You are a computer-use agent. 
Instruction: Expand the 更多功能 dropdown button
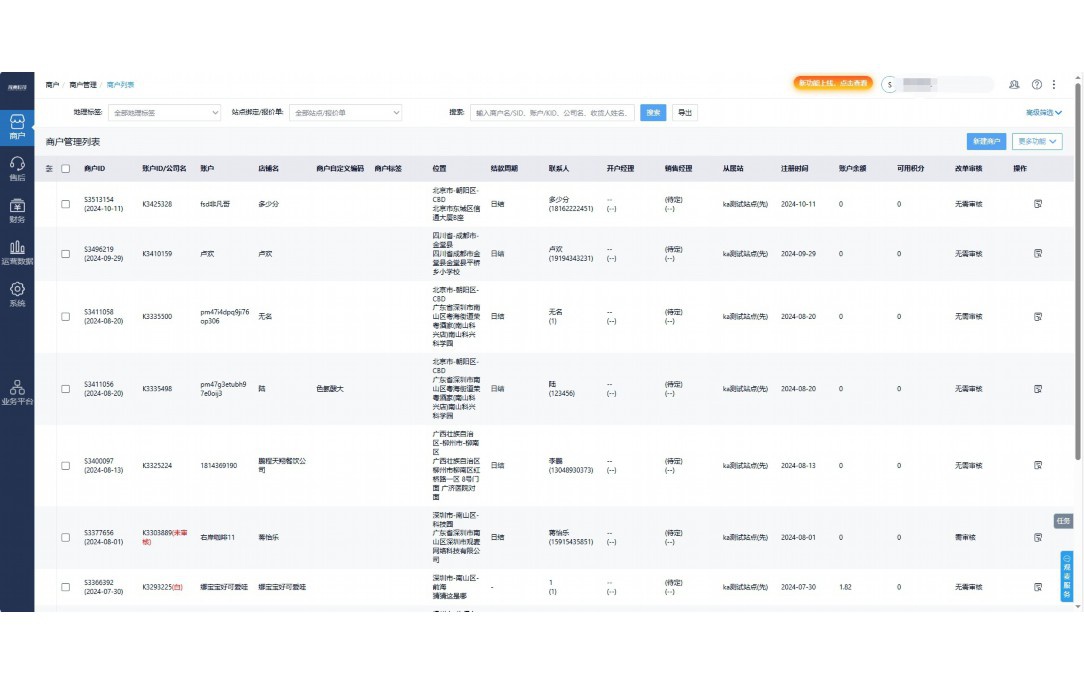1037,142
